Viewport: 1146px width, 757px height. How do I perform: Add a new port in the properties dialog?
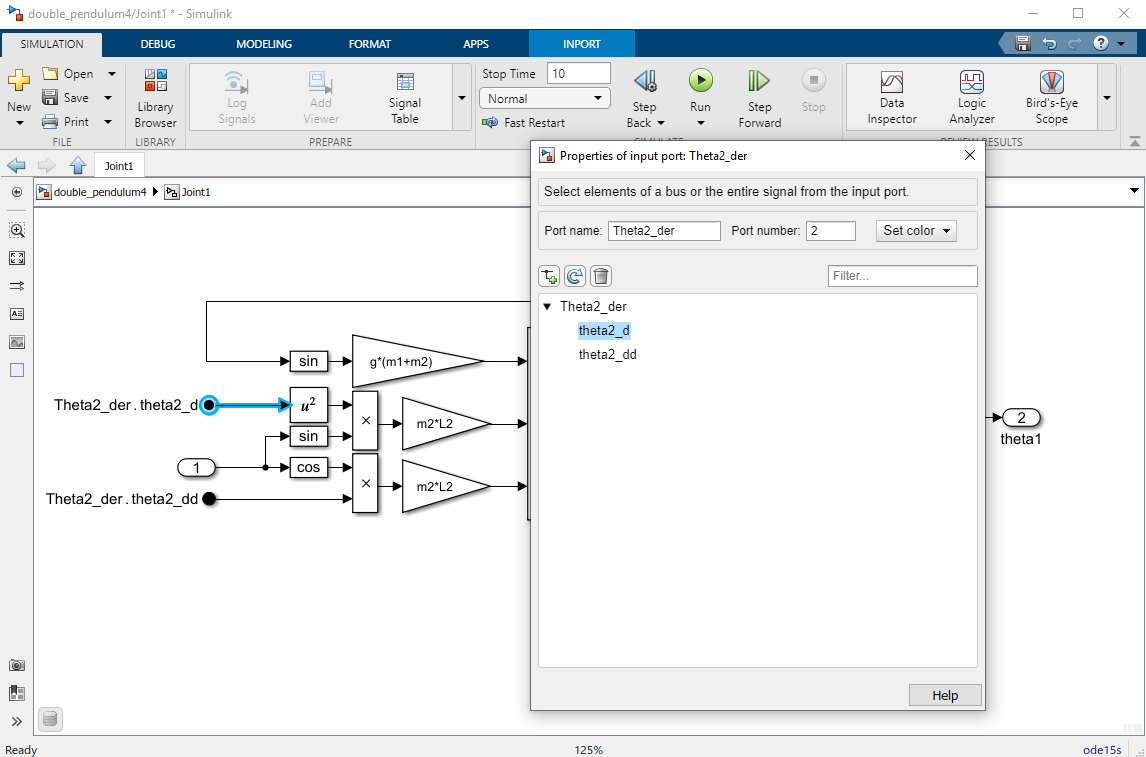[549, 276]
